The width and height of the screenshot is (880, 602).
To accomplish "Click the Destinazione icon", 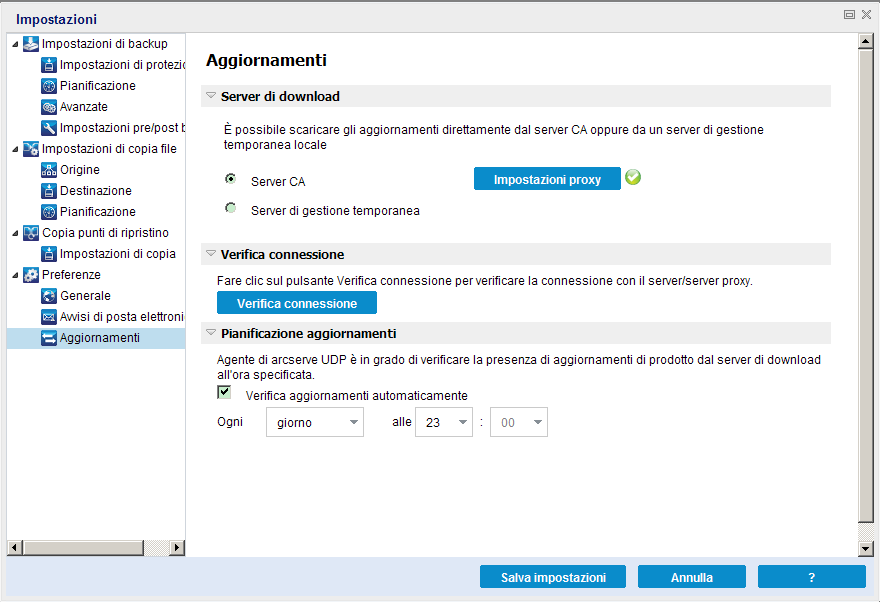I will [49, 191].
